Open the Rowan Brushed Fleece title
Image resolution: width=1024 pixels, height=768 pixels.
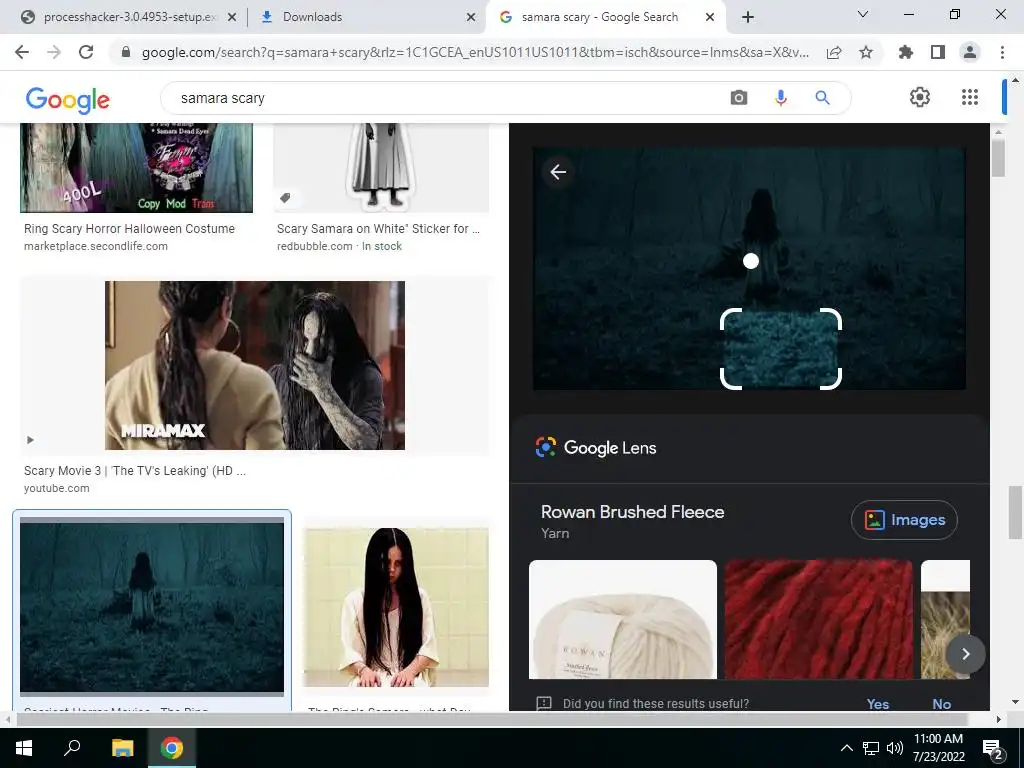(x=632, y=511)
